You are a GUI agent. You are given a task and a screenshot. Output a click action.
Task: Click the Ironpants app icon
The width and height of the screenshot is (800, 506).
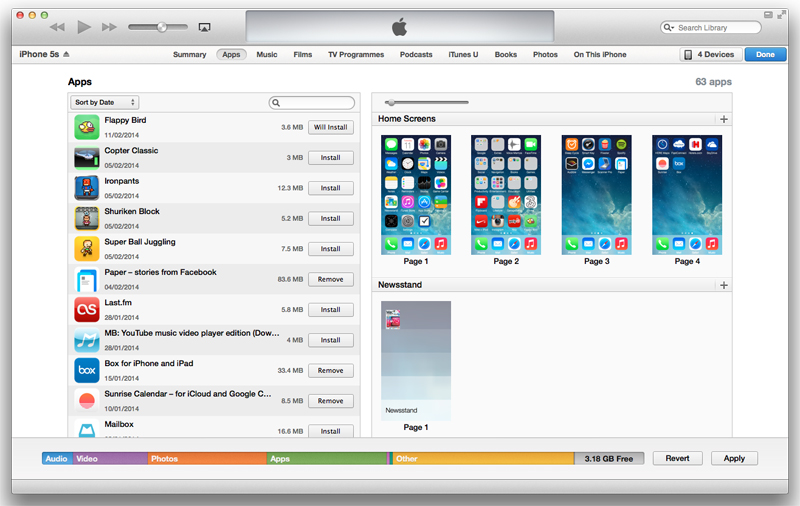[x=87, y=188]
